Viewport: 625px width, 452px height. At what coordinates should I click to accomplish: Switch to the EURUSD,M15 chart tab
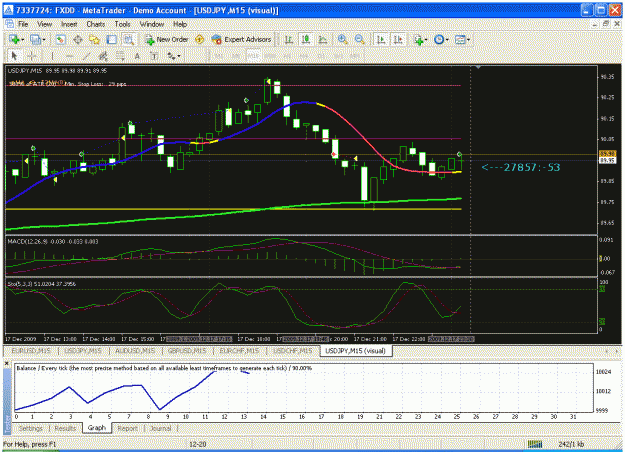tap(31, 351)
